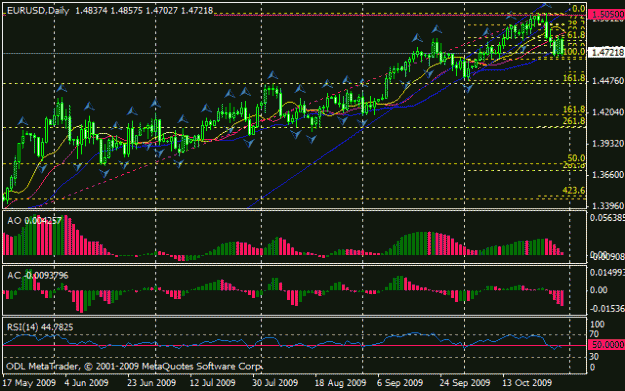Click the 1.39320 value on price axis
Image resolution: width=625 pixels, height=391 pixels.
(608, 143)
